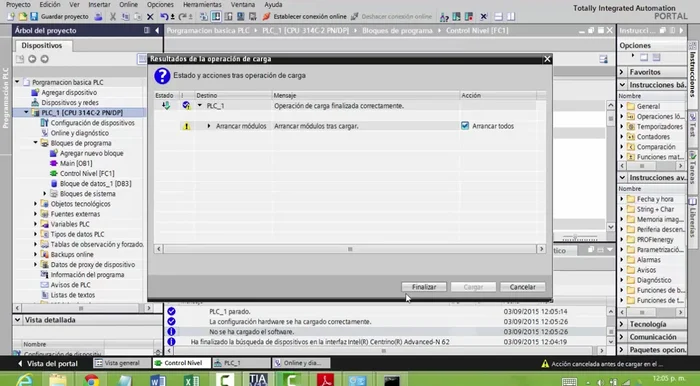The image size is (700, 386).
Task: Open the Ayuda menu
Action: pyautogui.click(x=273, y=4)
